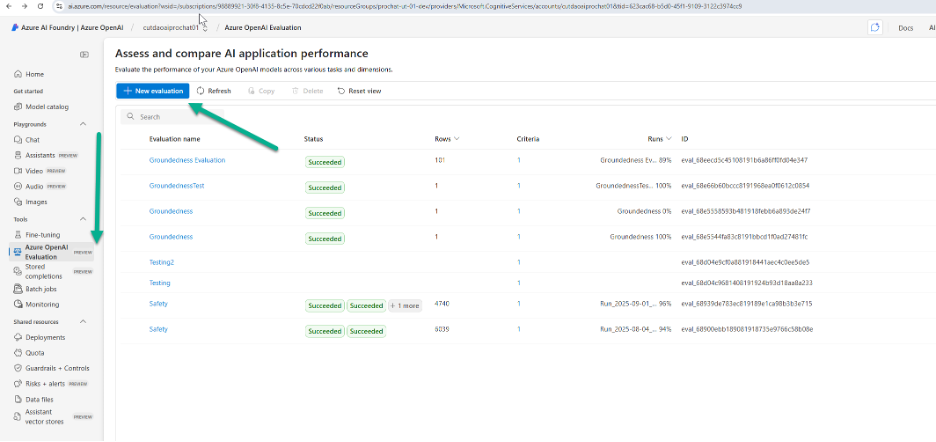Sort by the Rows column header

point(447,139)
